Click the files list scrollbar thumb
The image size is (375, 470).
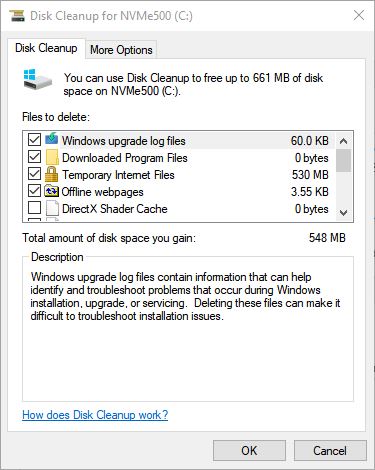tap(343, 160)
